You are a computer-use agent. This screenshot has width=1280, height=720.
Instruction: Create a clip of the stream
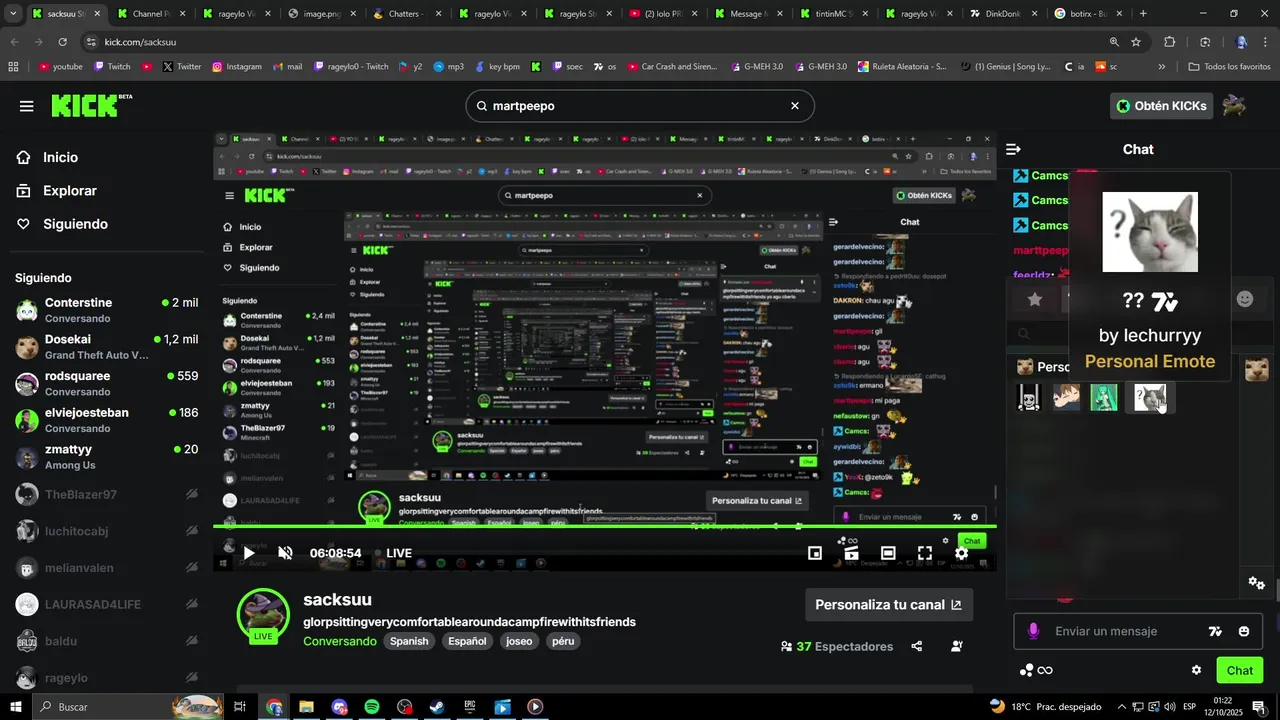[851, 553]
